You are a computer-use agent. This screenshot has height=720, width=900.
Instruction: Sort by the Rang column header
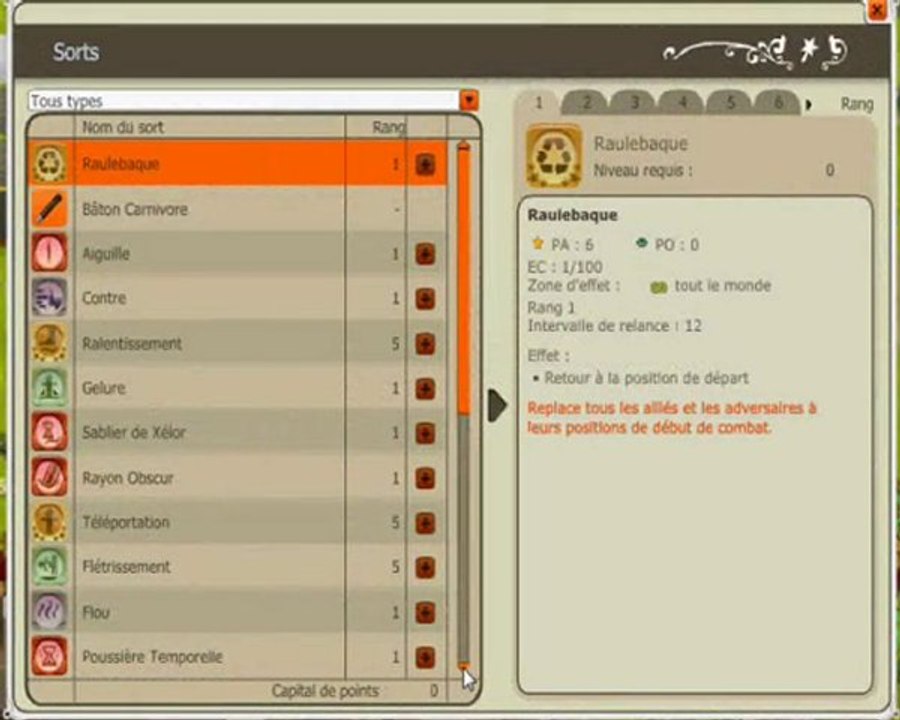[x=389, y=127]
